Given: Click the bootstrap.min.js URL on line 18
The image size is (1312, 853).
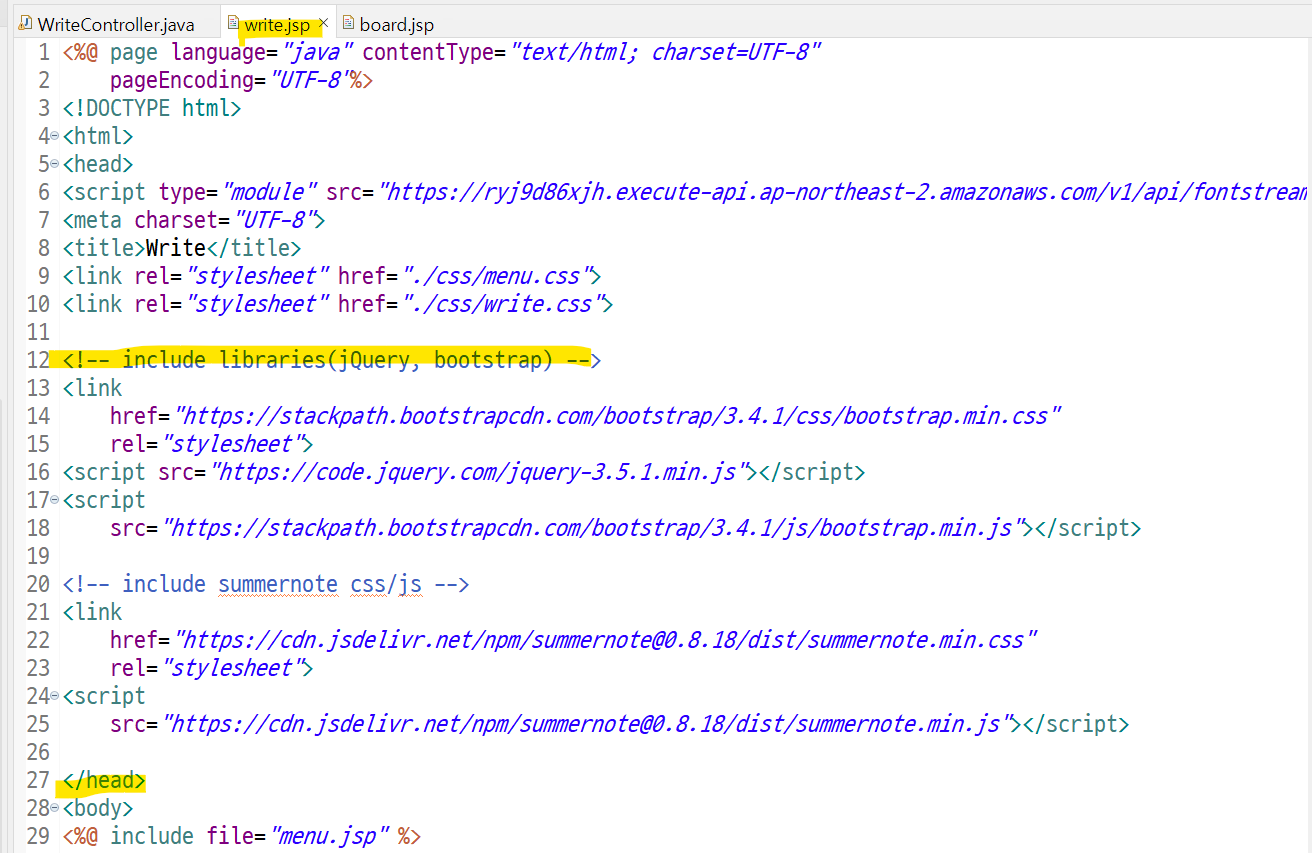Looking at the screenshot, I should (x=596, y=528).
